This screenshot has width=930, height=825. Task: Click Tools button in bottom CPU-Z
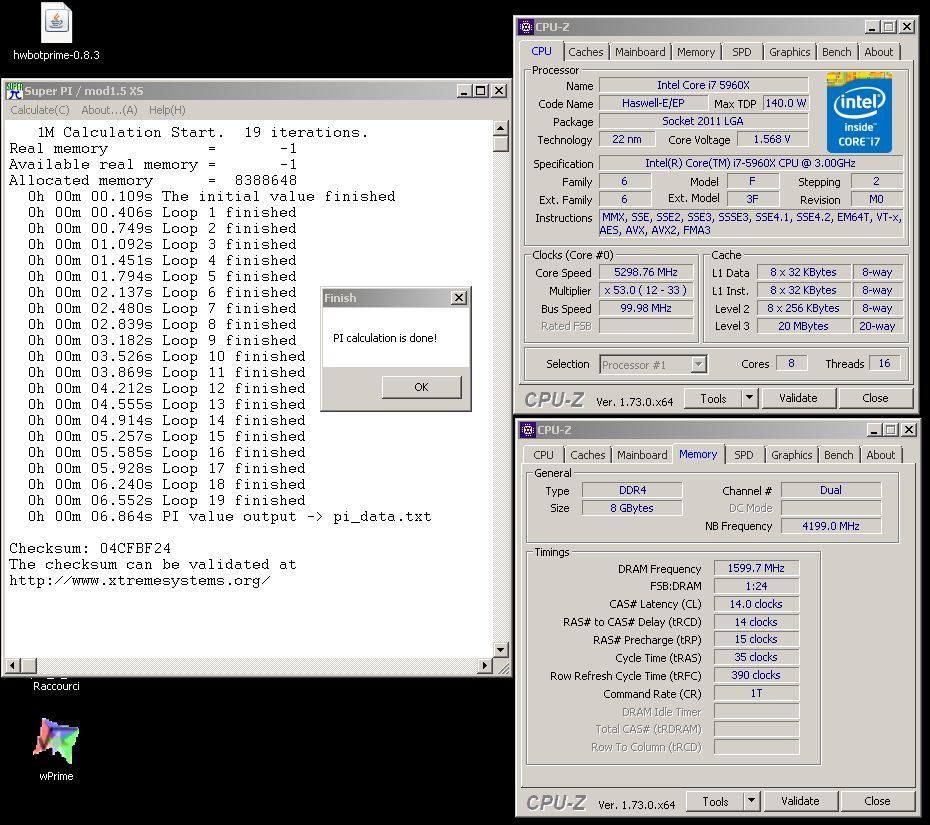(715, 801)
